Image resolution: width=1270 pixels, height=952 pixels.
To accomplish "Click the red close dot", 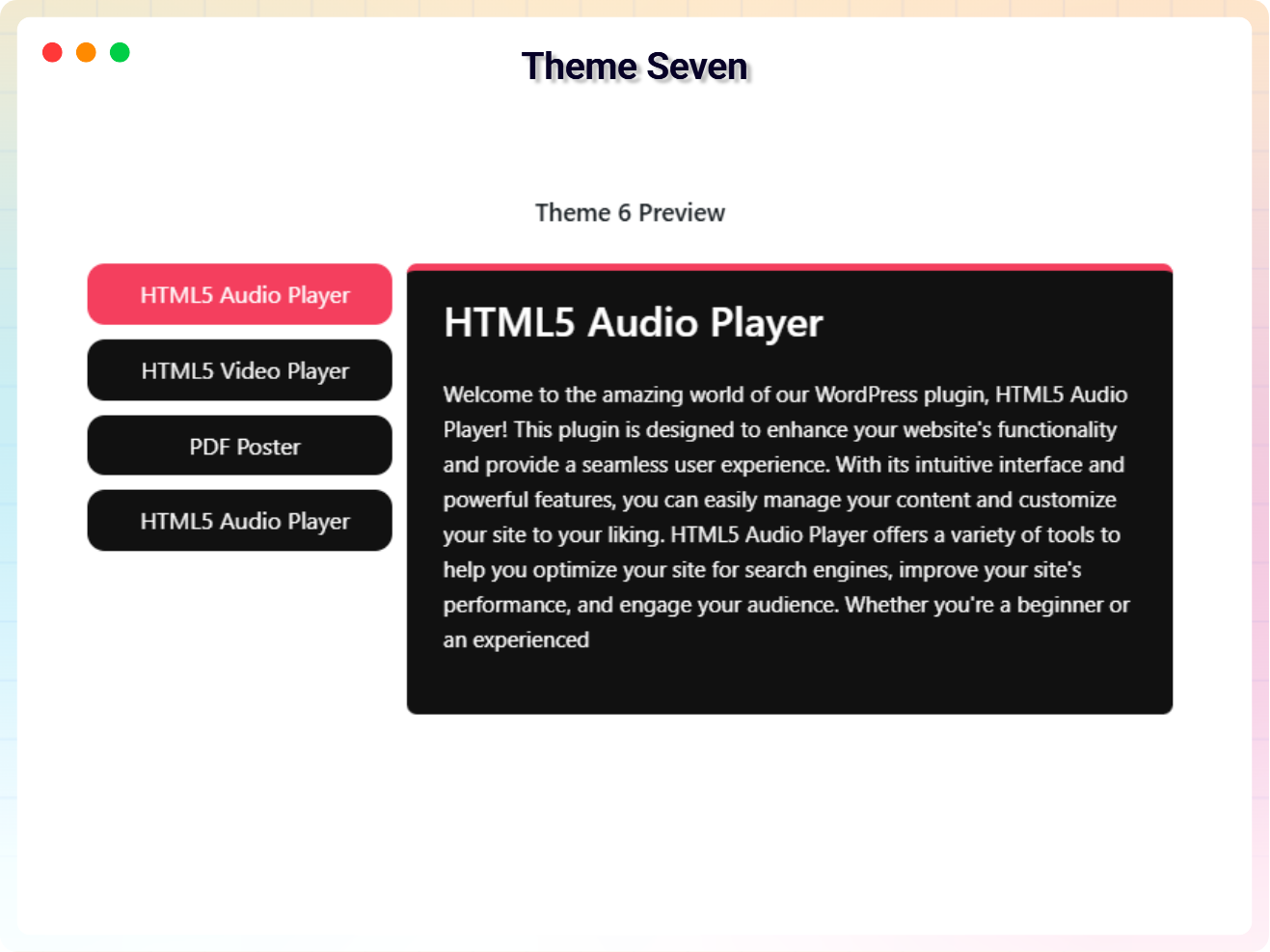I will [52, 52].
